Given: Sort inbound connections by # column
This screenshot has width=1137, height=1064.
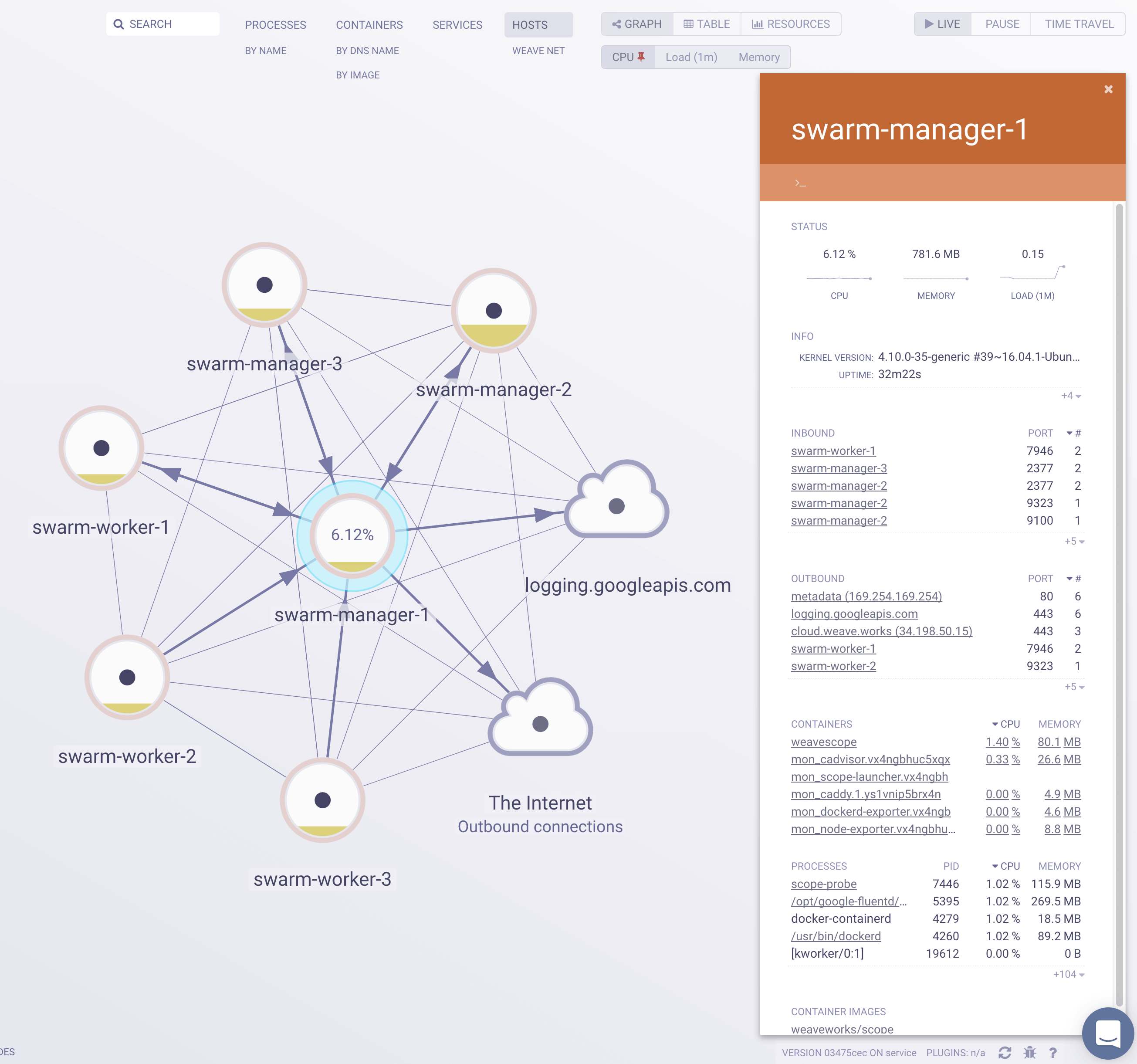Looking at the screenshot, I should tap(1073, 433).
